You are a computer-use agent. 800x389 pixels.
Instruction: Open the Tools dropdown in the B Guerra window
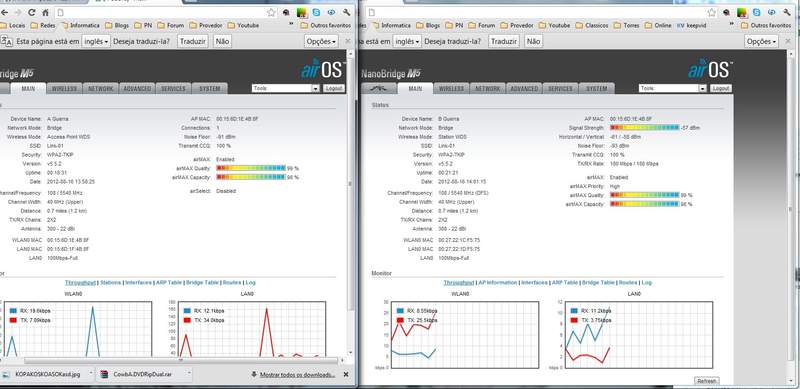tap(672, 88)
